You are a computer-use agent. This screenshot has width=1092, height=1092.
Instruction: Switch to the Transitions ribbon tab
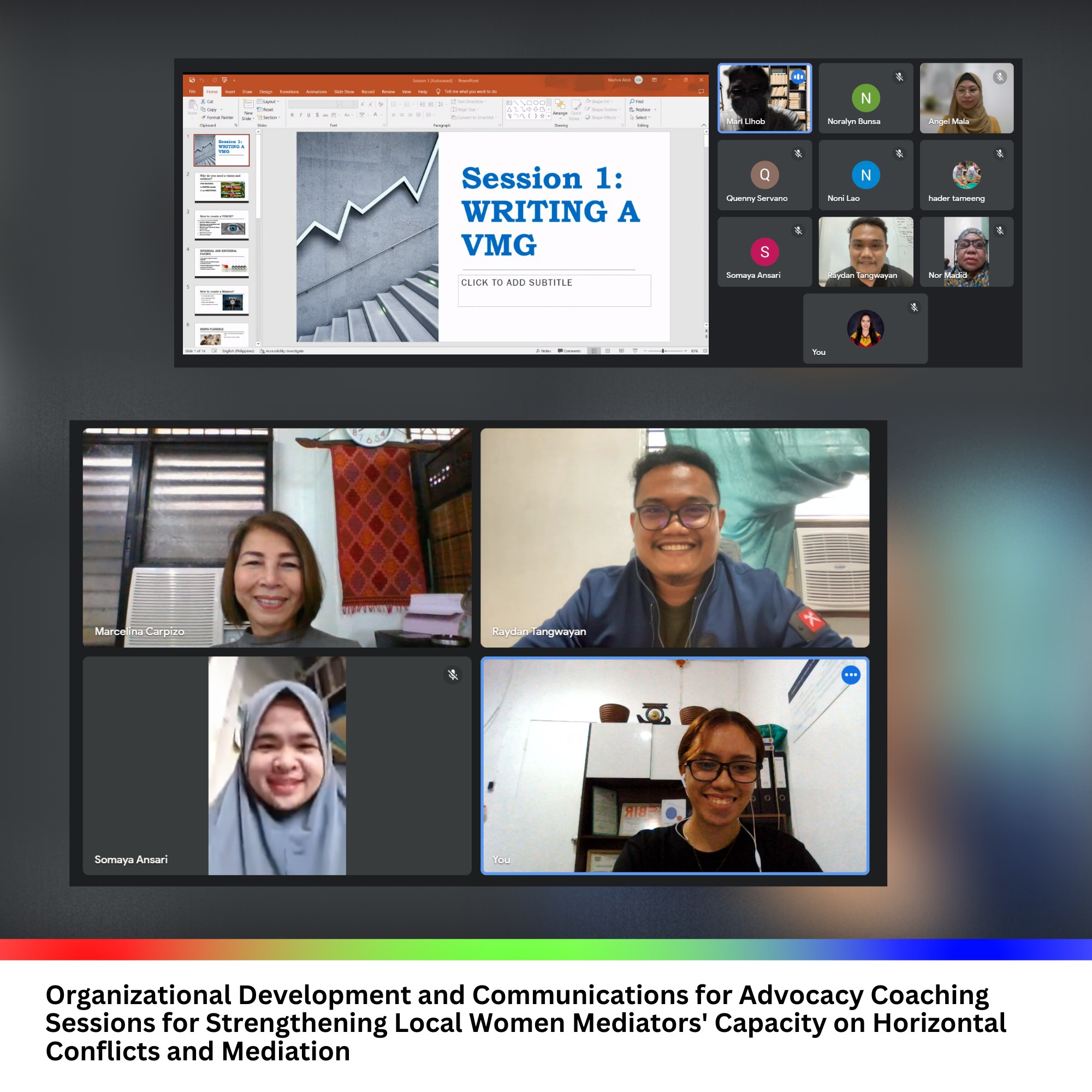coord(289,92)
